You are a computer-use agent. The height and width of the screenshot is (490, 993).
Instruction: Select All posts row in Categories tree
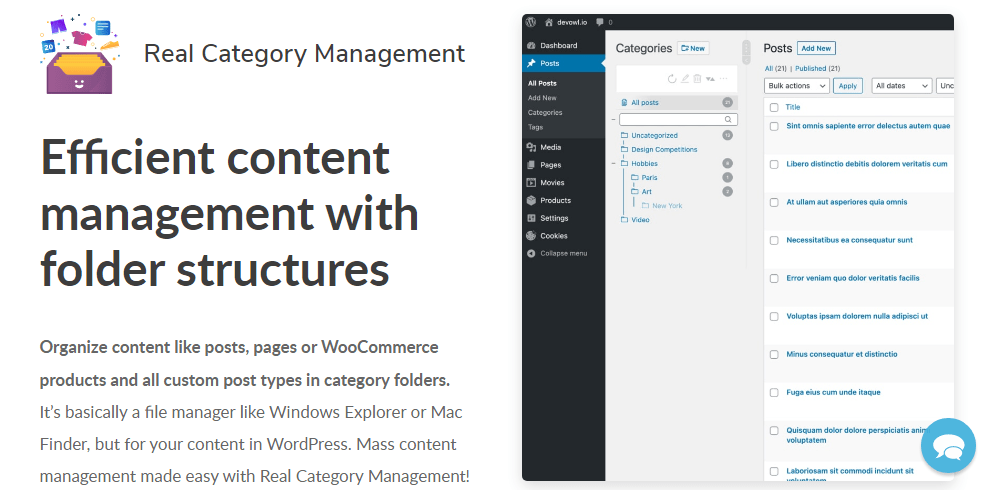pyautogui.click(x=677, y=103)
